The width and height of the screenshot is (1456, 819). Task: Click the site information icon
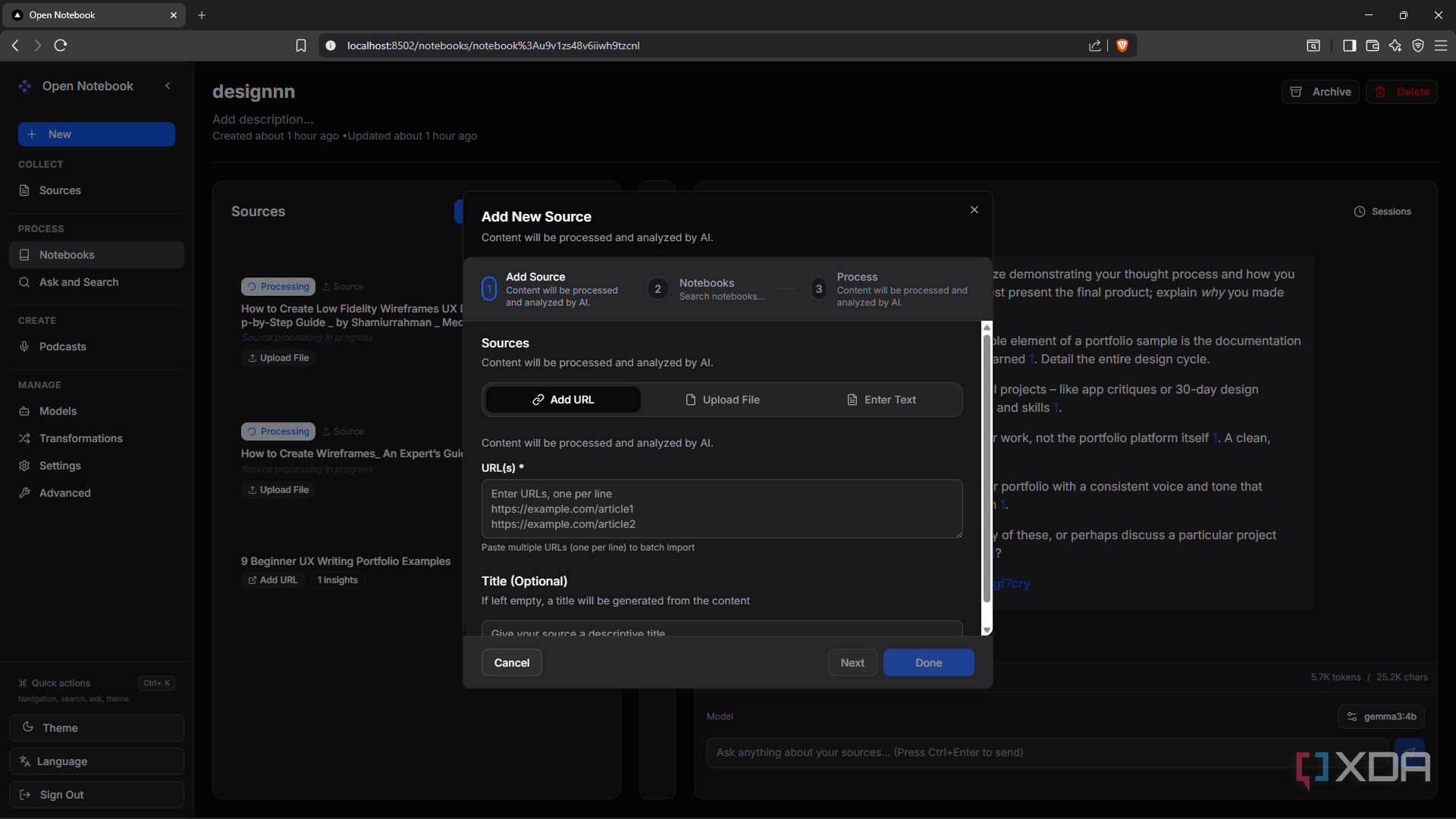pyautogui.click(x=331, y=45)
